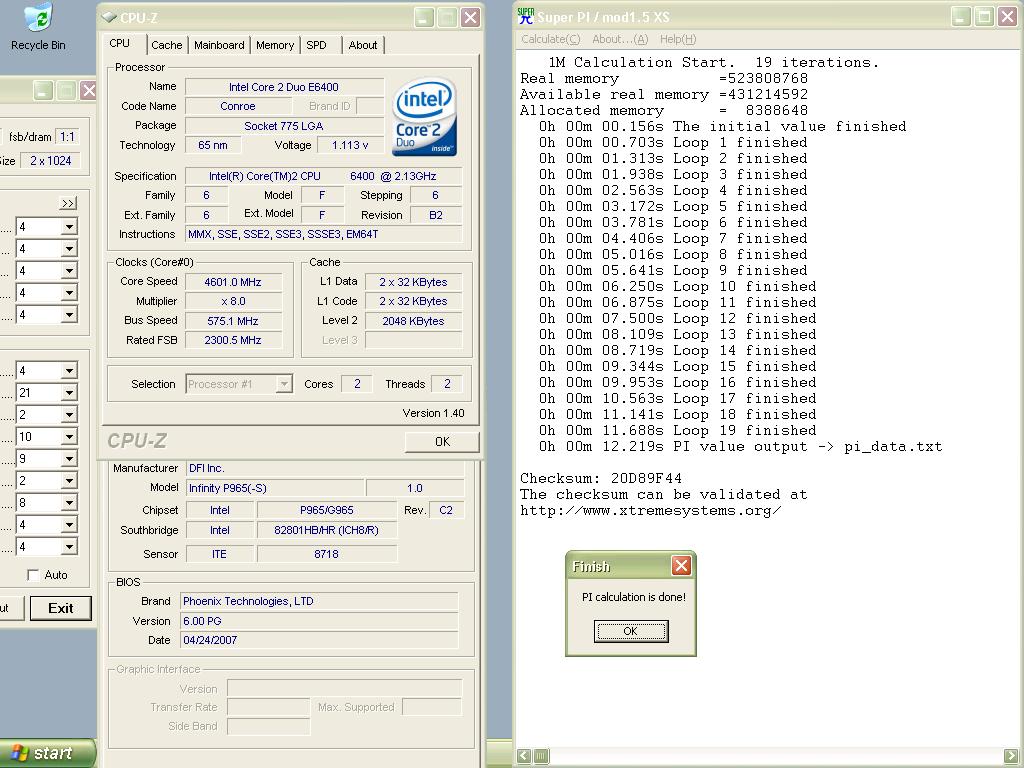Click the Super PI title bar icon

(525, 16)
